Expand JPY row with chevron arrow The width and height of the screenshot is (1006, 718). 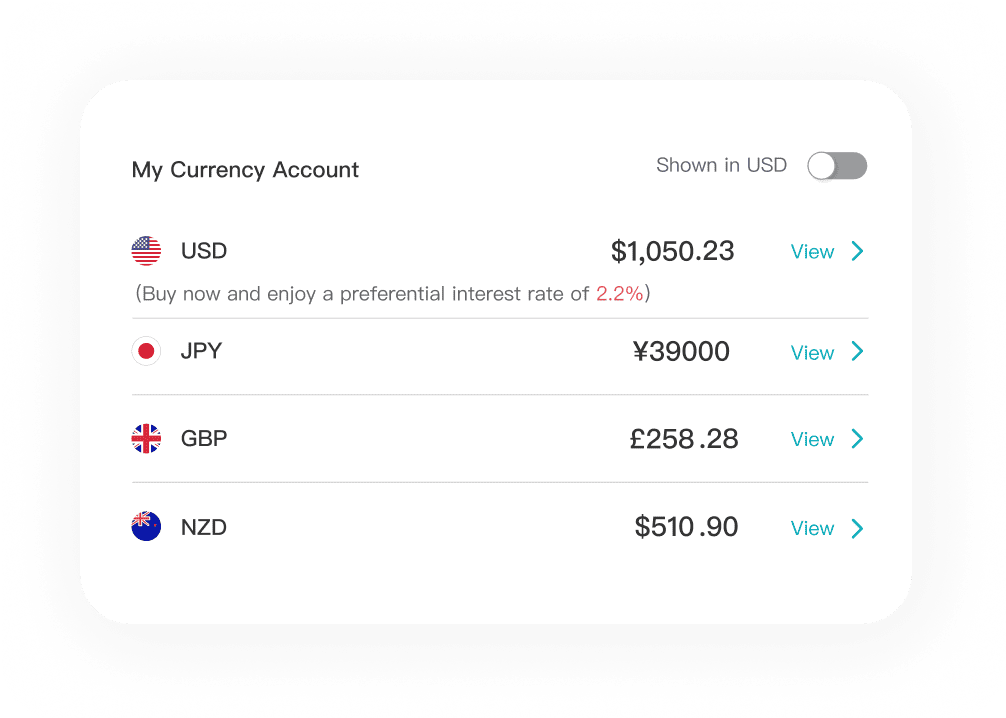click(858, 351)
